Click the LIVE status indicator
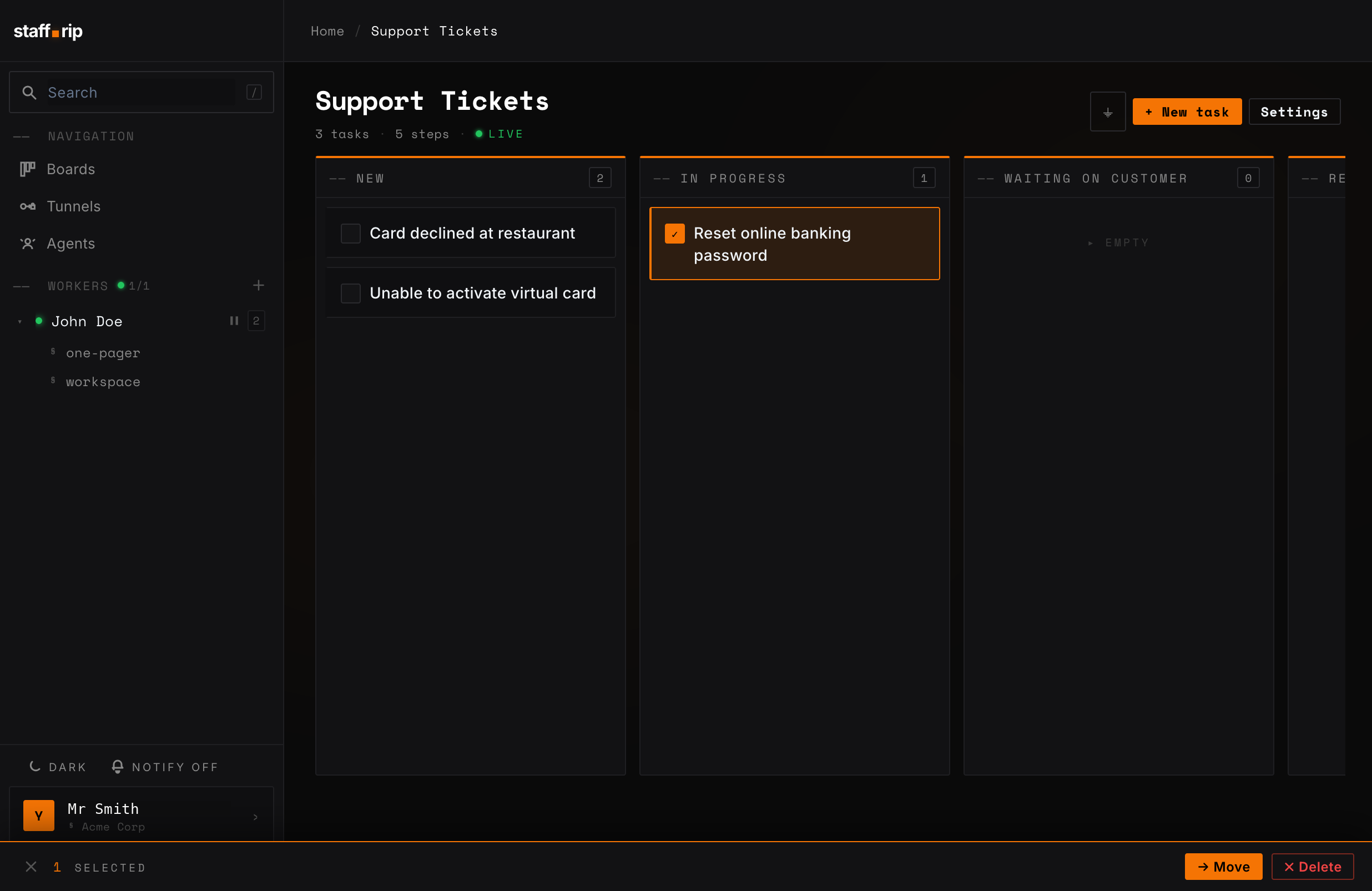 [x=499, y=134]
